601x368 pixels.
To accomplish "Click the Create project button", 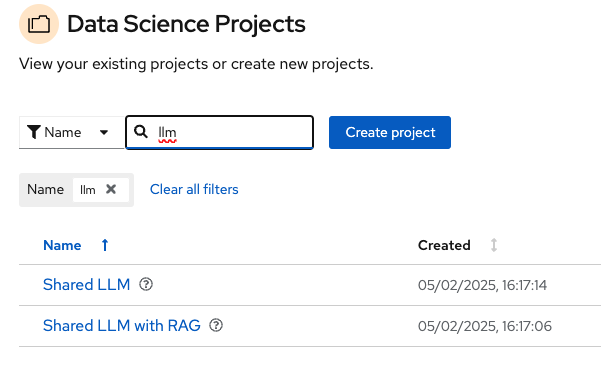I will click(390, 133).
